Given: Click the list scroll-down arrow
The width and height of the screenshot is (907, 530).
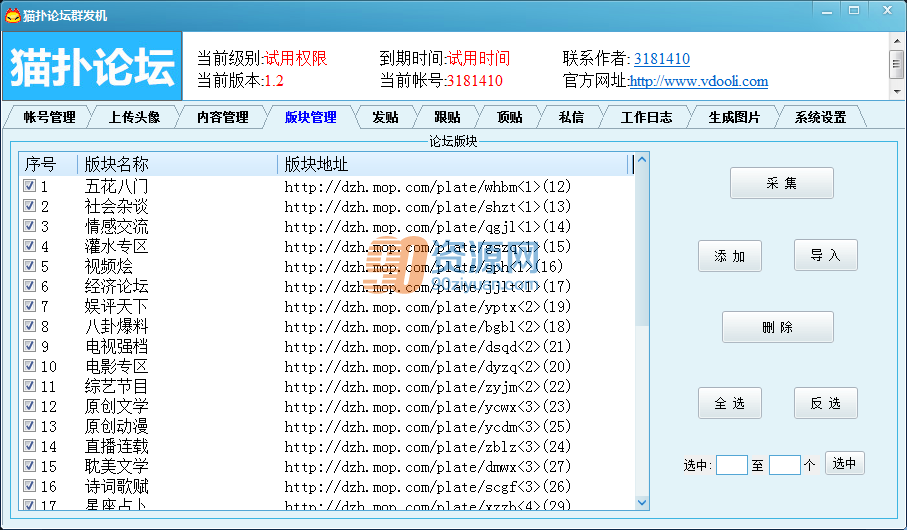Looking at the screenshot, I should coord(641,502).
